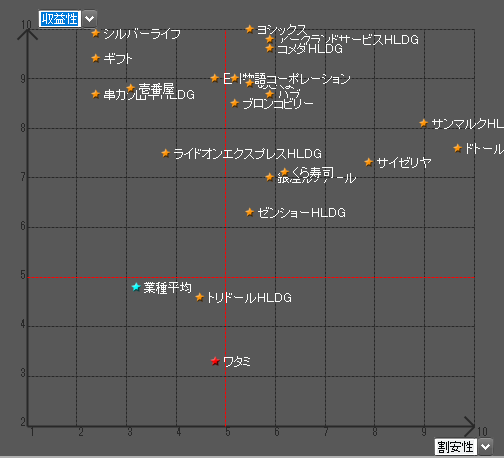Click the ライドオンエクスプレスHLDG star marker
The height and width of the screenshot is (458, 504).
tap(166, 153)
